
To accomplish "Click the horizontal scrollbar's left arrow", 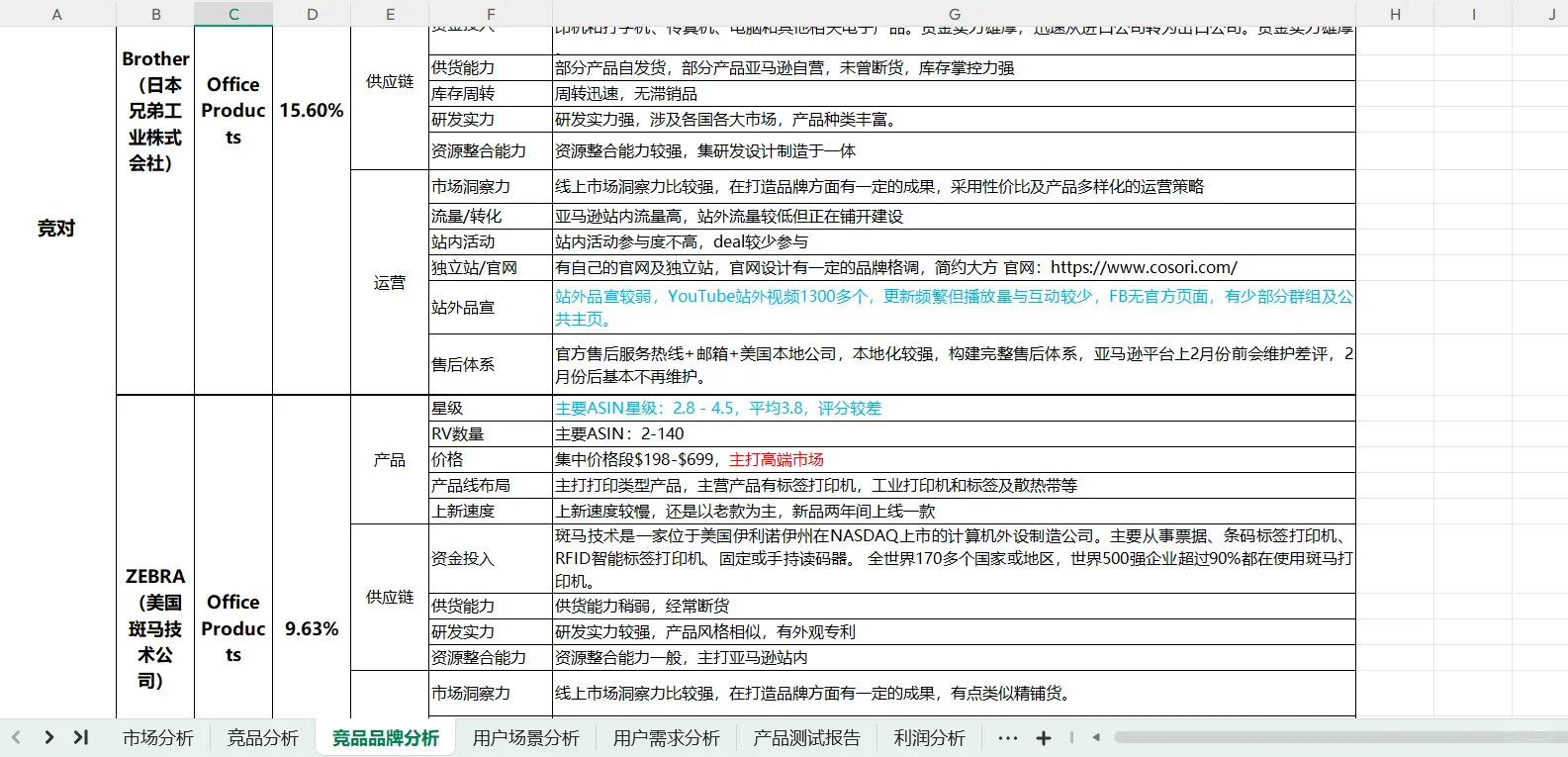I will click(x=1096, y=737).
